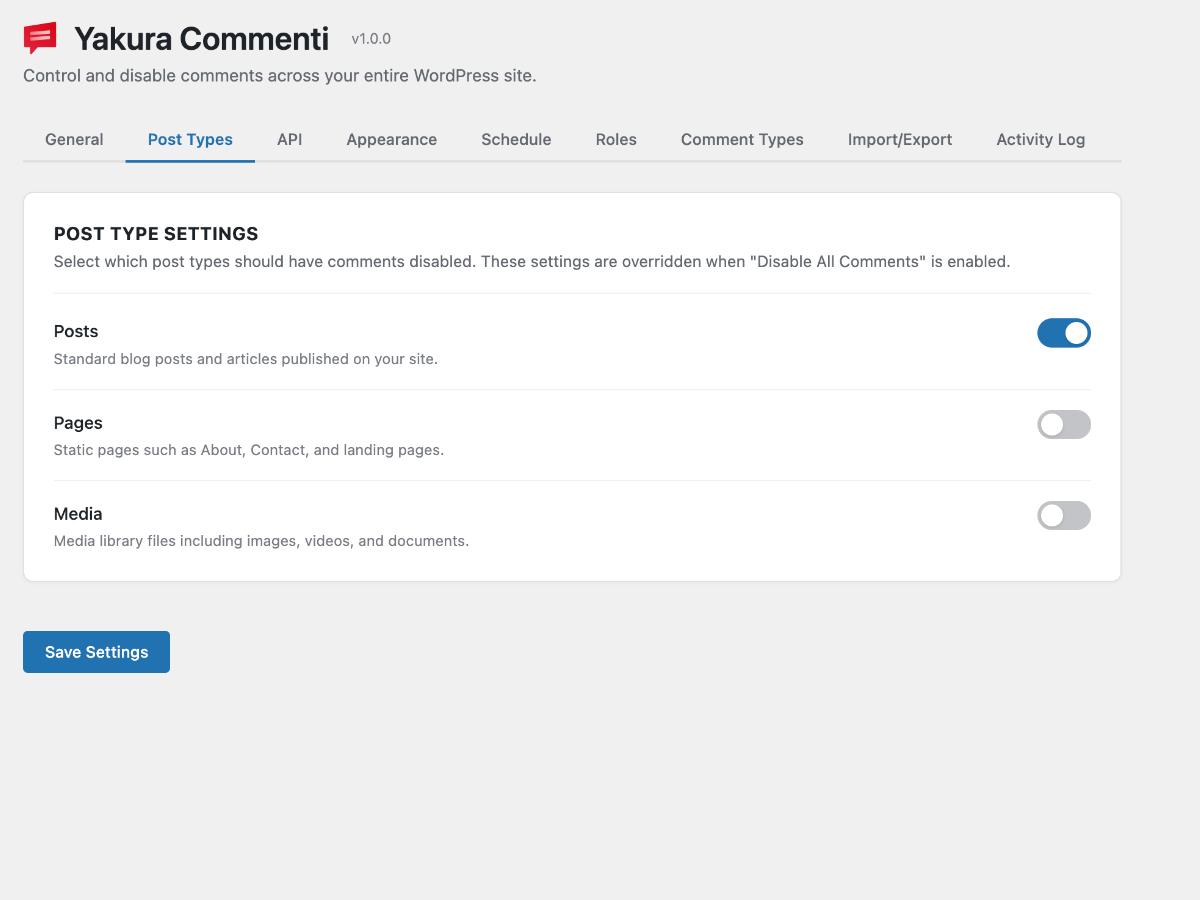
Task: Open the Schedule tab
Action: [x=516, y=139]
